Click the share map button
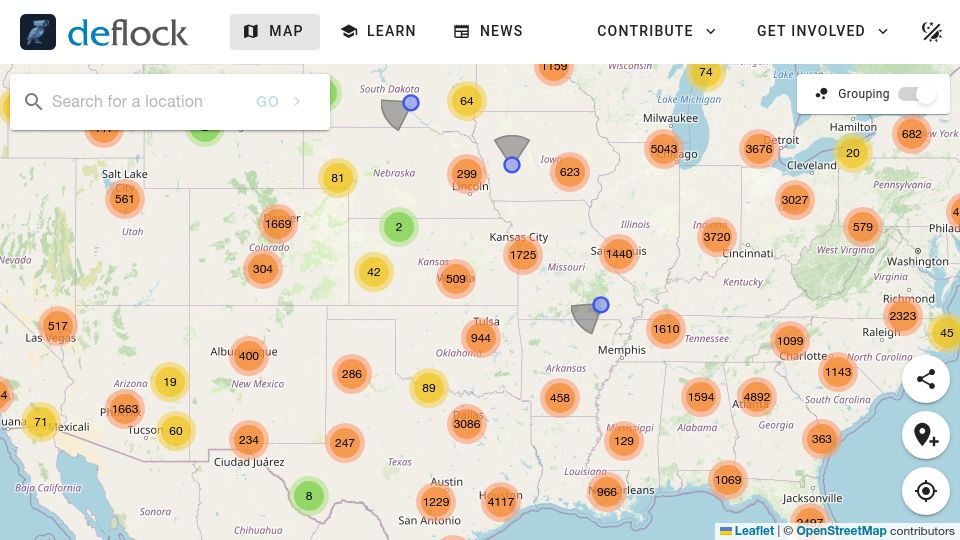960x540 pixels. click(x=926, y=379)
